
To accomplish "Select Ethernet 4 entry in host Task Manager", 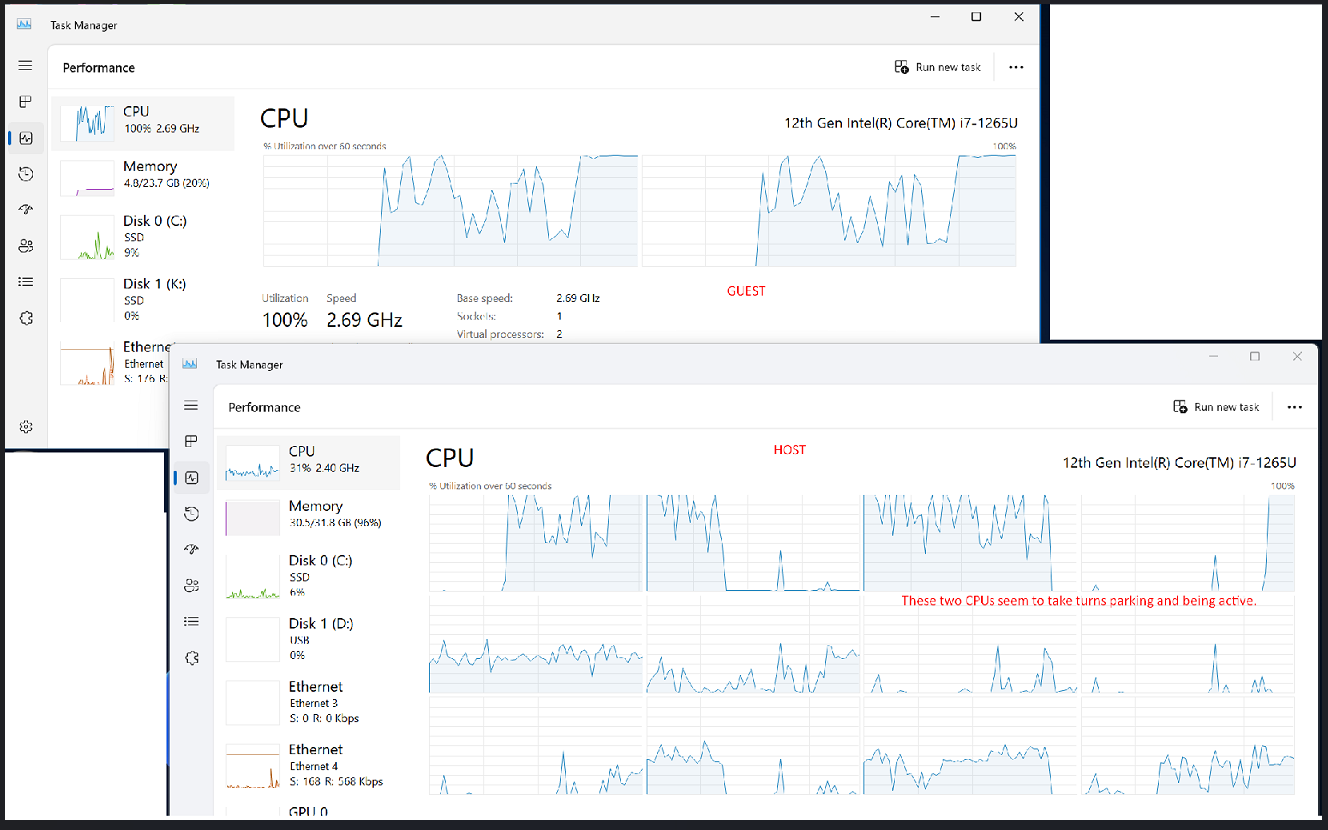I will pyautogui.click(x=308, y=764).
